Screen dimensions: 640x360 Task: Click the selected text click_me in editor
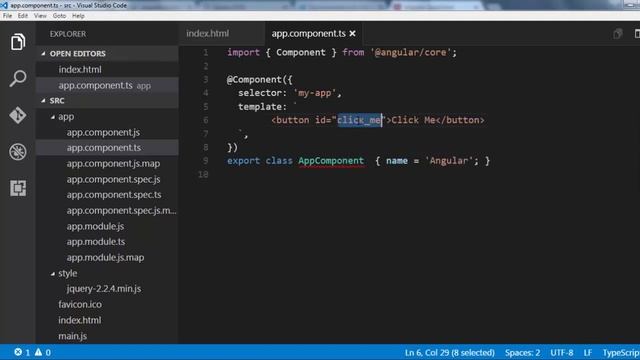tap(359, 120)
